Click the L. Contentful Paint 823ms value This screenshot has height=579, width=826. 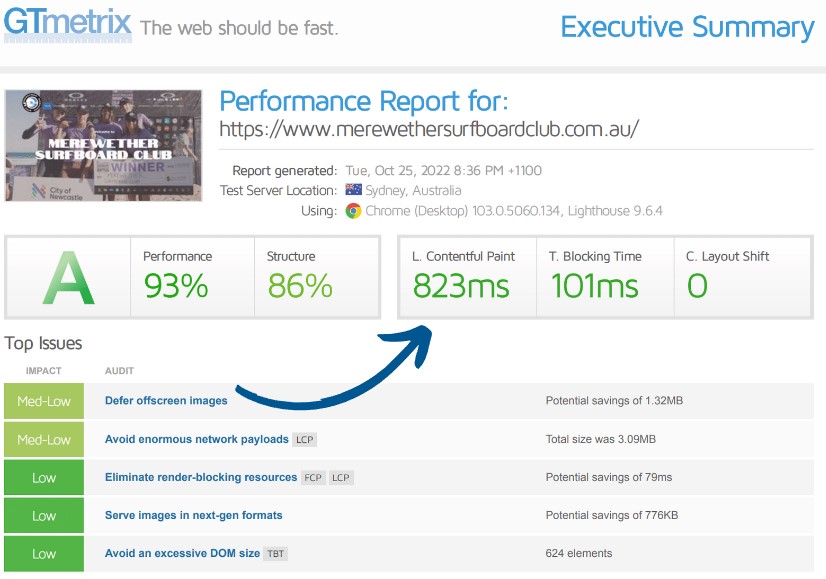pyautogui.click(x=461, y=286)
